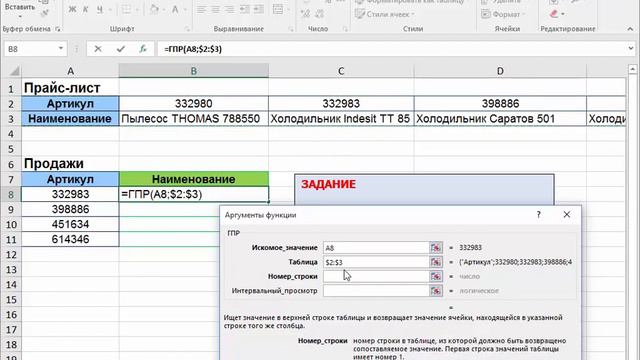The width and height of the screenshot is (640, 360).
Task: Select cell 'Холодильник Indesit TT 85'
Action: [341, 119]
